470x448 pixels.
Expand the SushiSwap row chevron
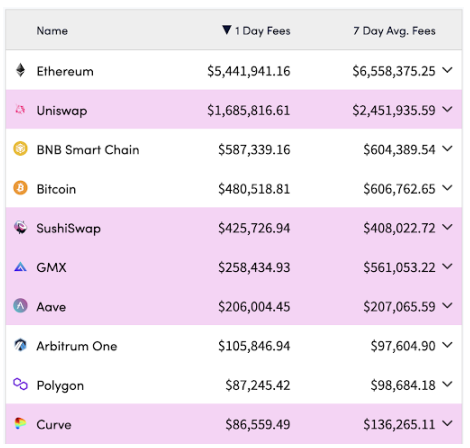coord(447,227)
